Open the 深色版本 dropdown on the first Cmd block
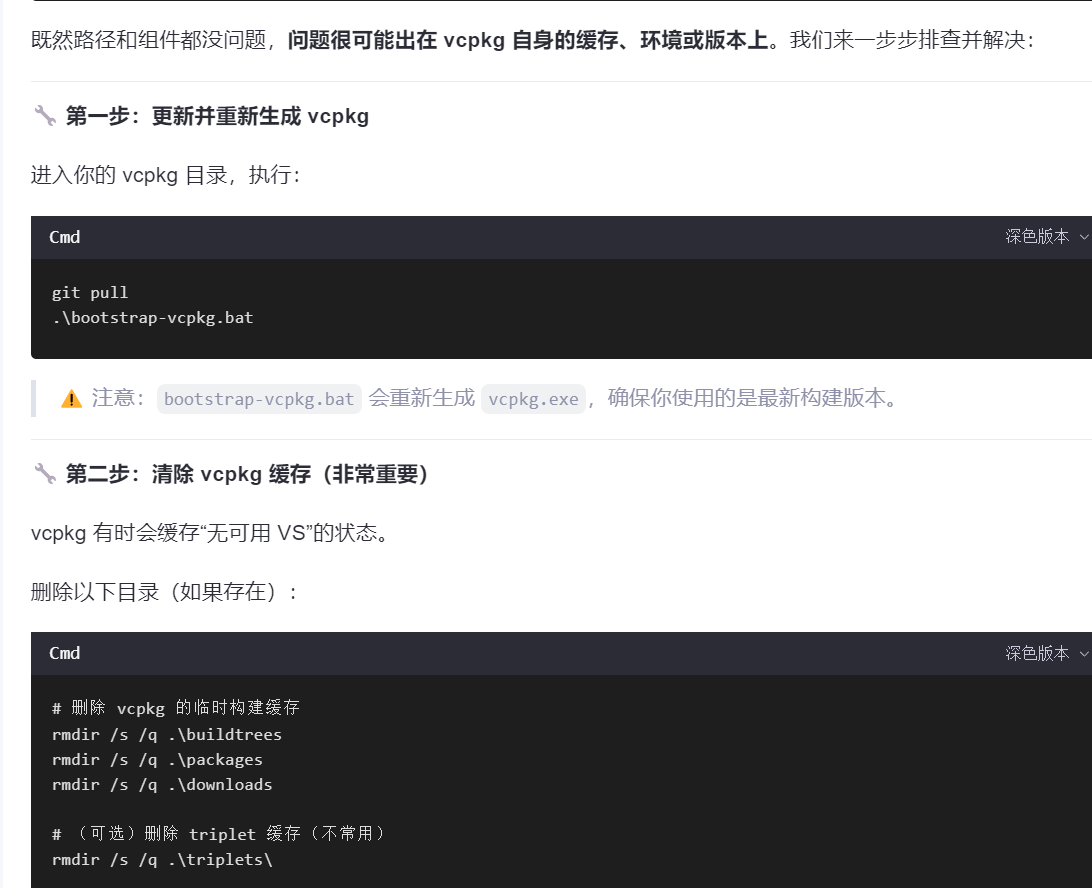 1047,237
